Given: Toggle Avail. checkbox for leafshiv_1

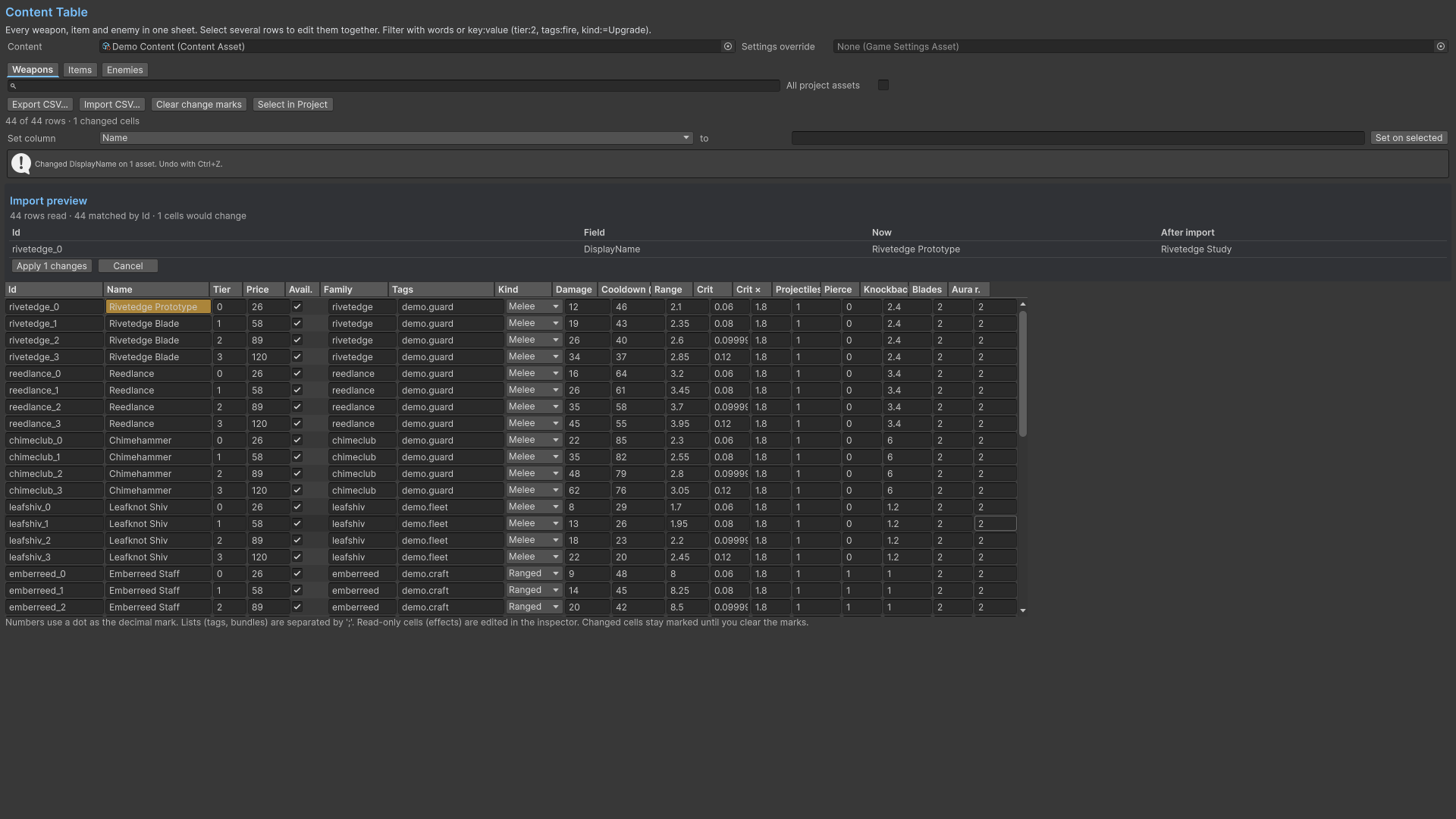Looking at the screenshot, I should pos(297,523).
